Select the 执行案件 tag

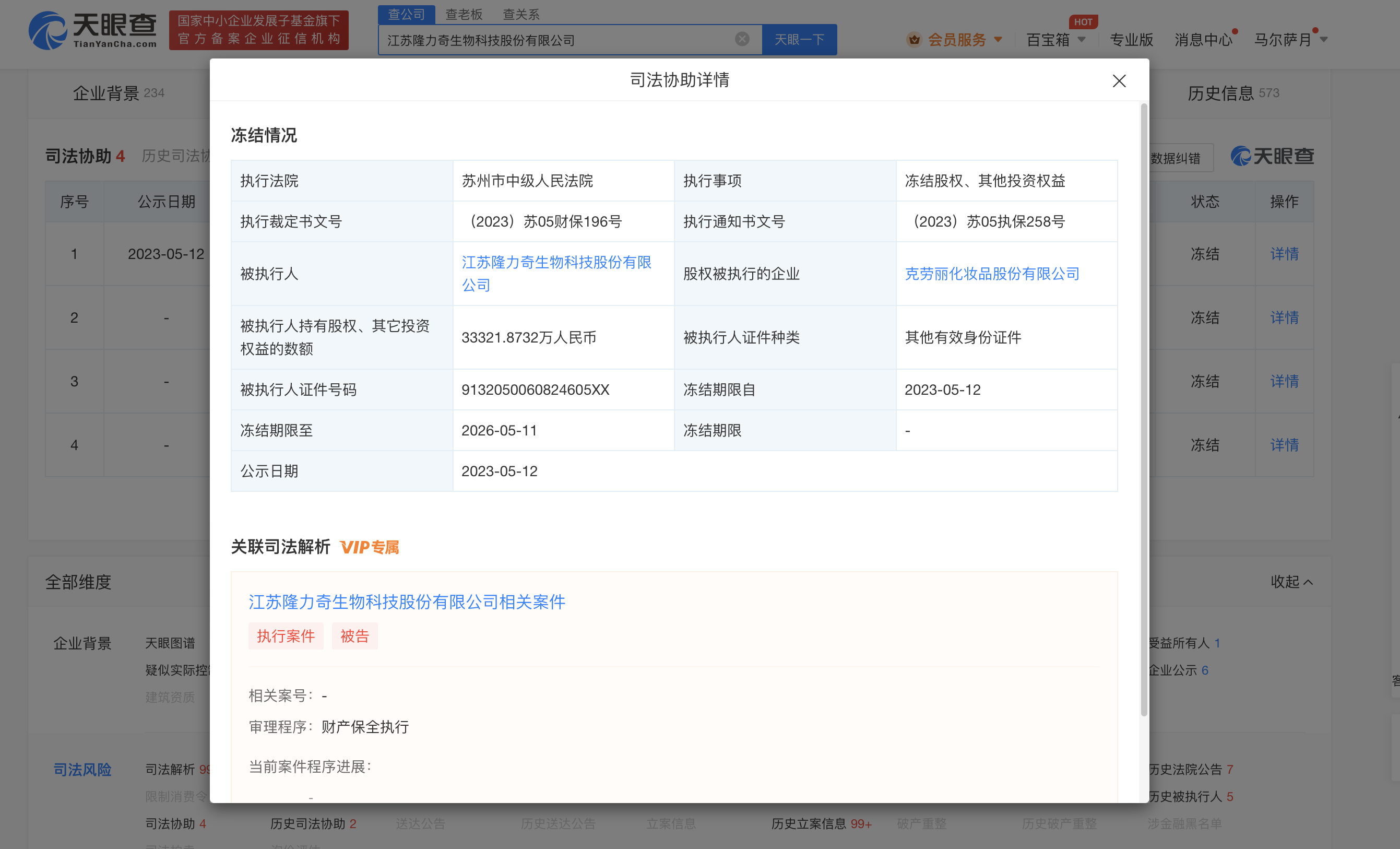click(x=286, y=636)
